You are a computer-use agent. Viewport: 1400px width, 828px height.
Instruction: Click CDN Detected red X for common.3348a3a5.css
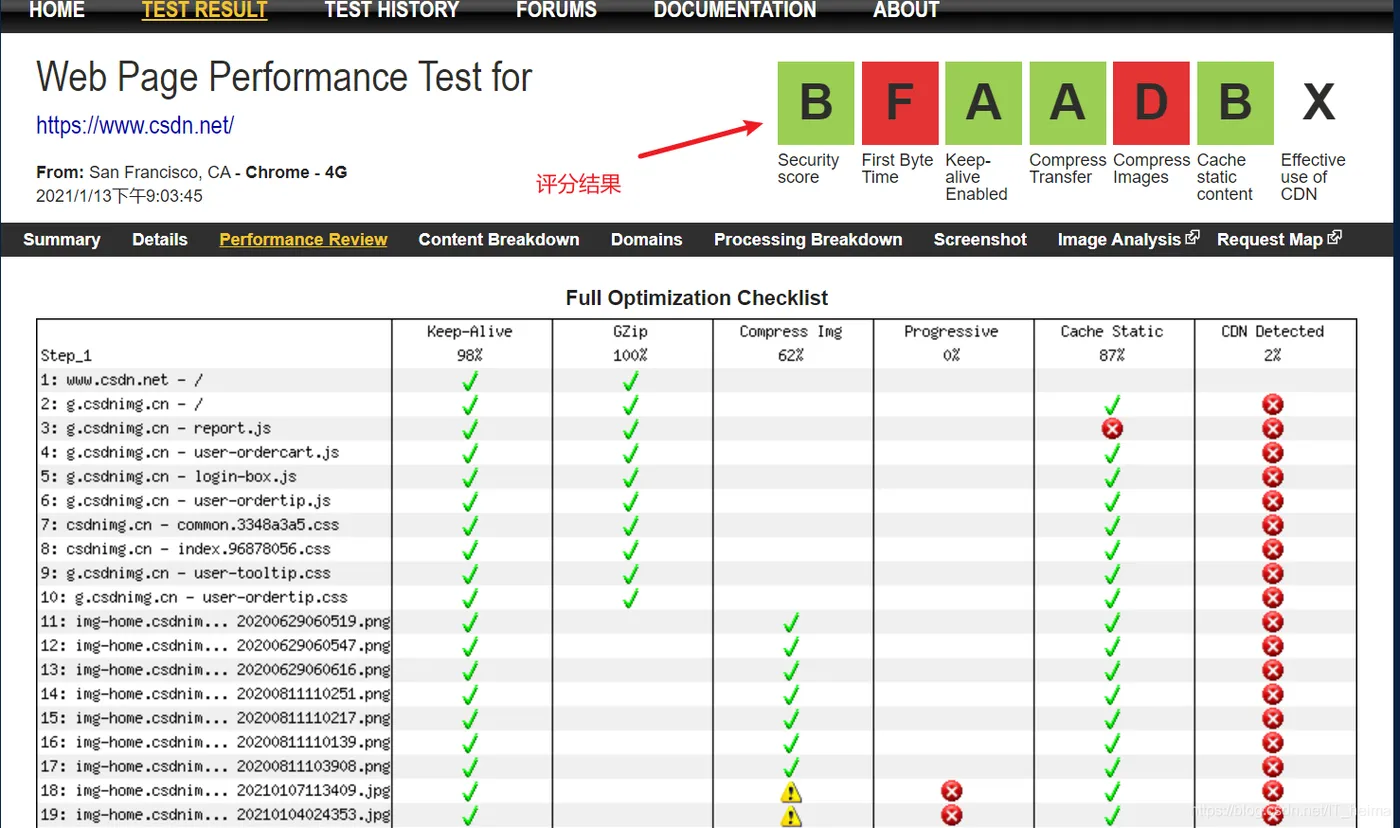(1273, 525)
